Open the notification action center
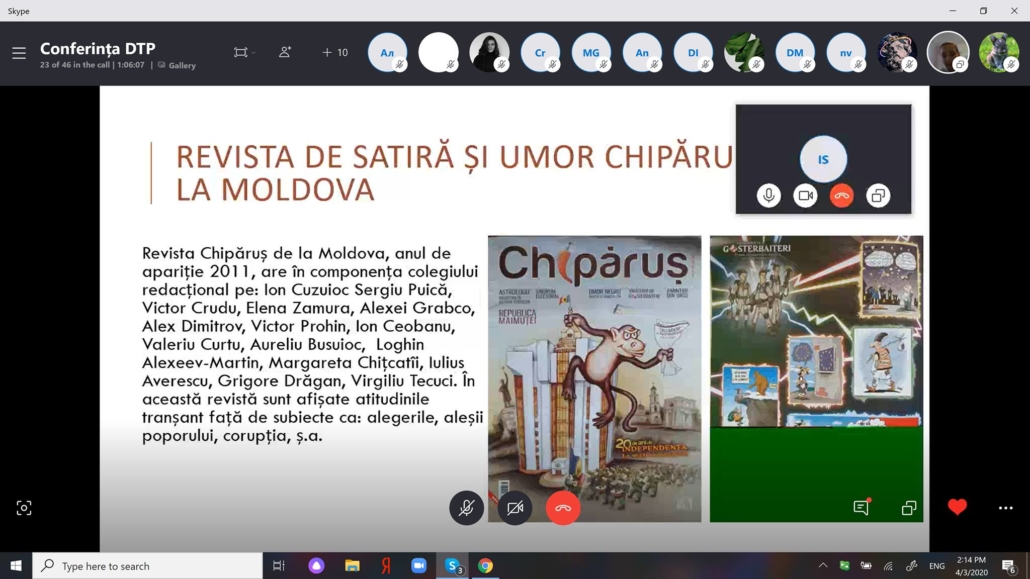The width and height of the screenshot is (1030, 579). coord(1009,566)
